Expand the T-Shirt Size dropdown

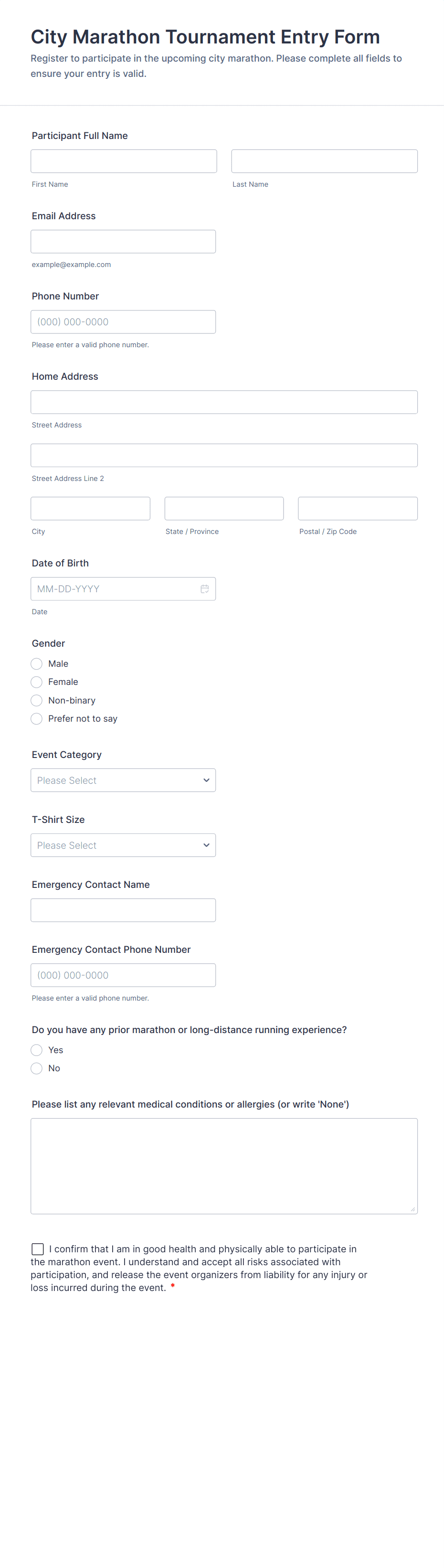point(123,845)
